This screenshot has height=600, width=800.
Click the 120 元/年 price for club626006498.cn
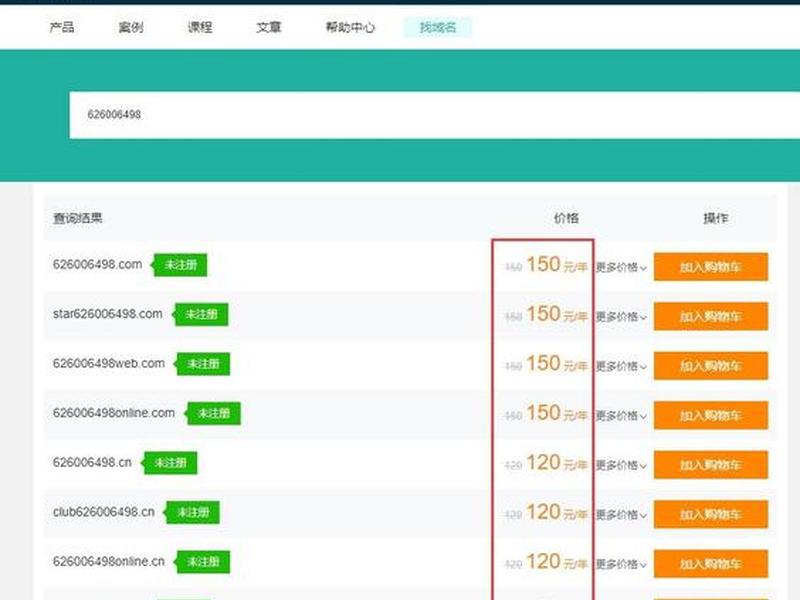557,512
